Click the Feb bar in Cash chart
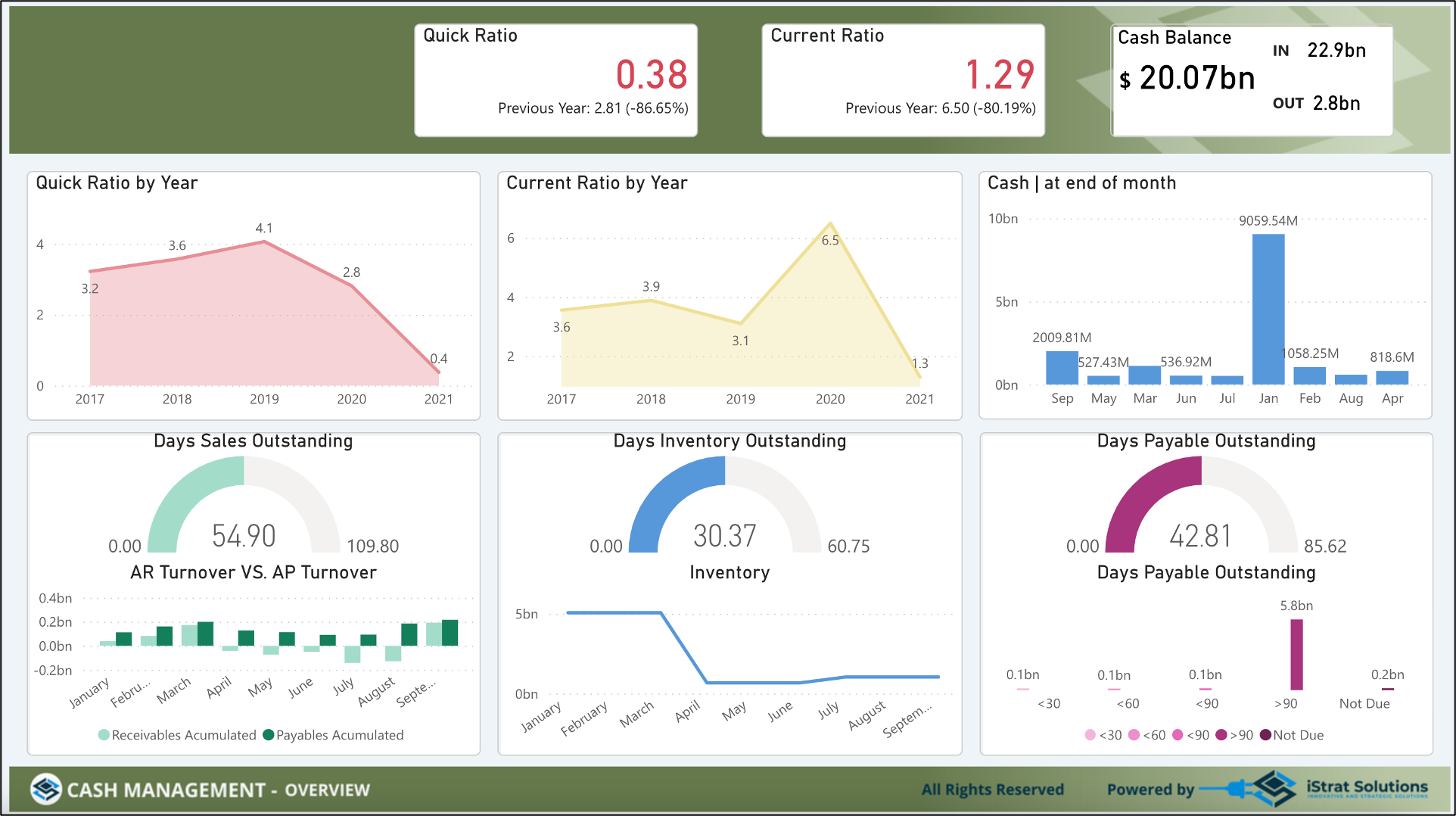The width and height of the screenshot is (1456, 816). click(1309, 375)
